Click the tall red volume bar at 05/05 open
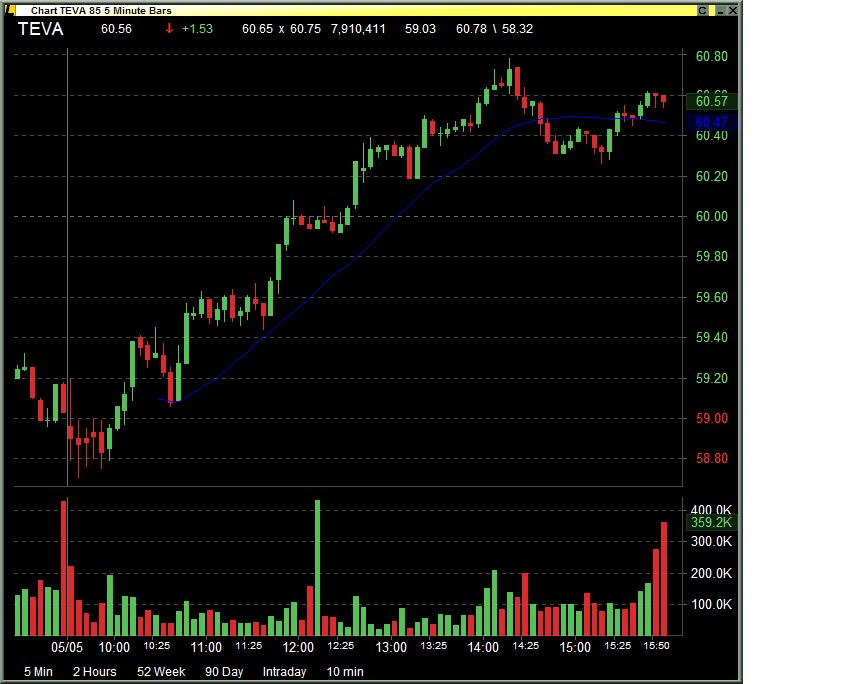 64,568
